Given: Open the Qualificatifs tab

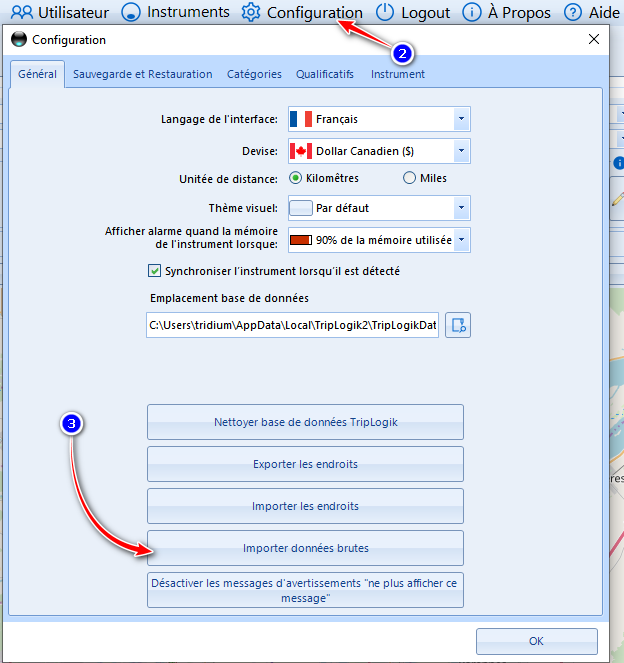Looking at the screenshot, I should pos(325,74).
